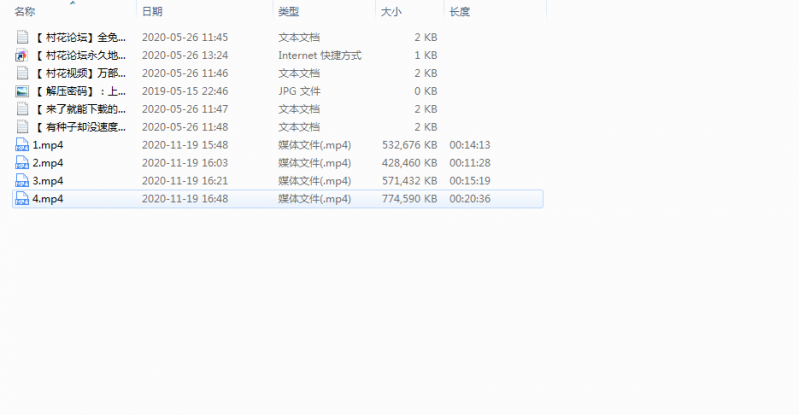The height and width of the screenshot is (415, 799).
Task: Click the Internet shortcut icon for 村花论坛永久地
Action: tap(22, 55)
